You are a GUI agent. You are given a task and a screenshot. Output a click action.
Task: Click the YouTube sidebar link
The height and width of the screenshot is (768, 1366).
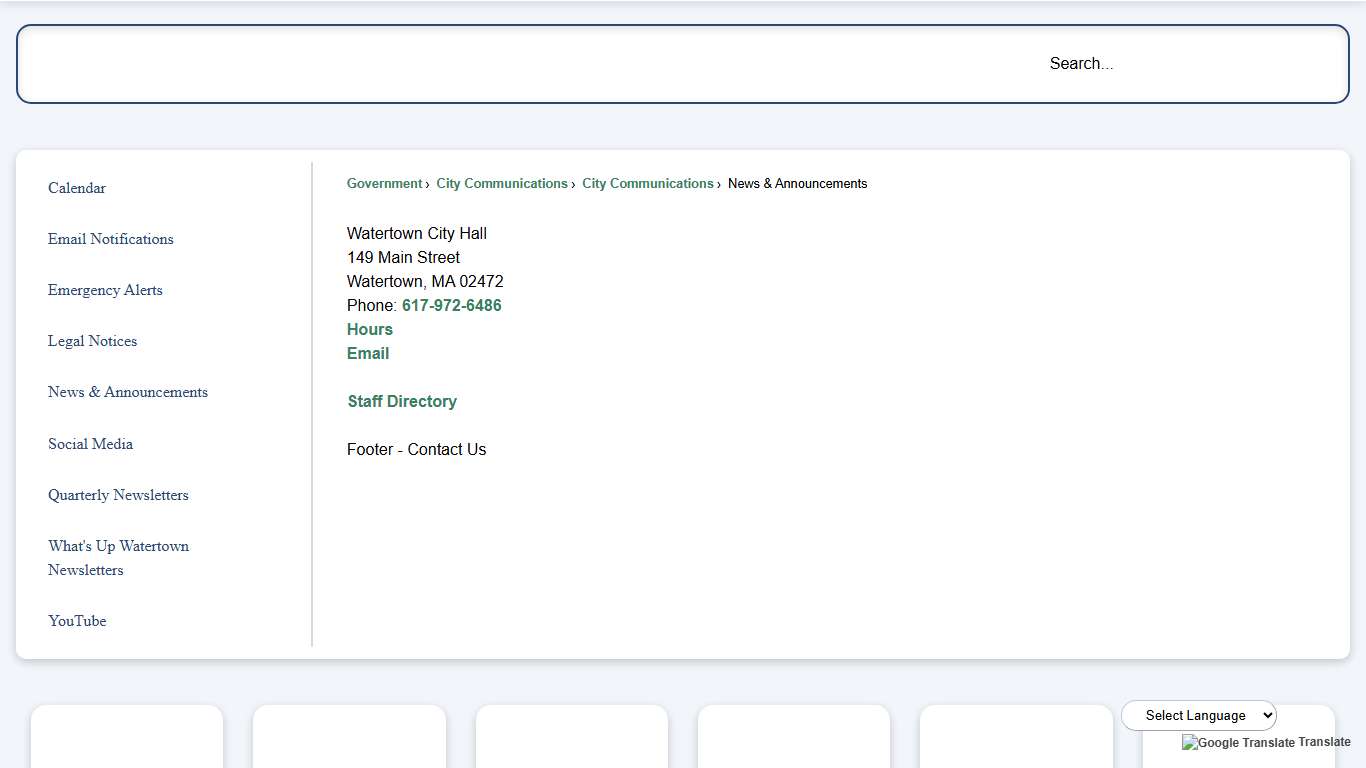pyautogui.click(x=77, y=621)
